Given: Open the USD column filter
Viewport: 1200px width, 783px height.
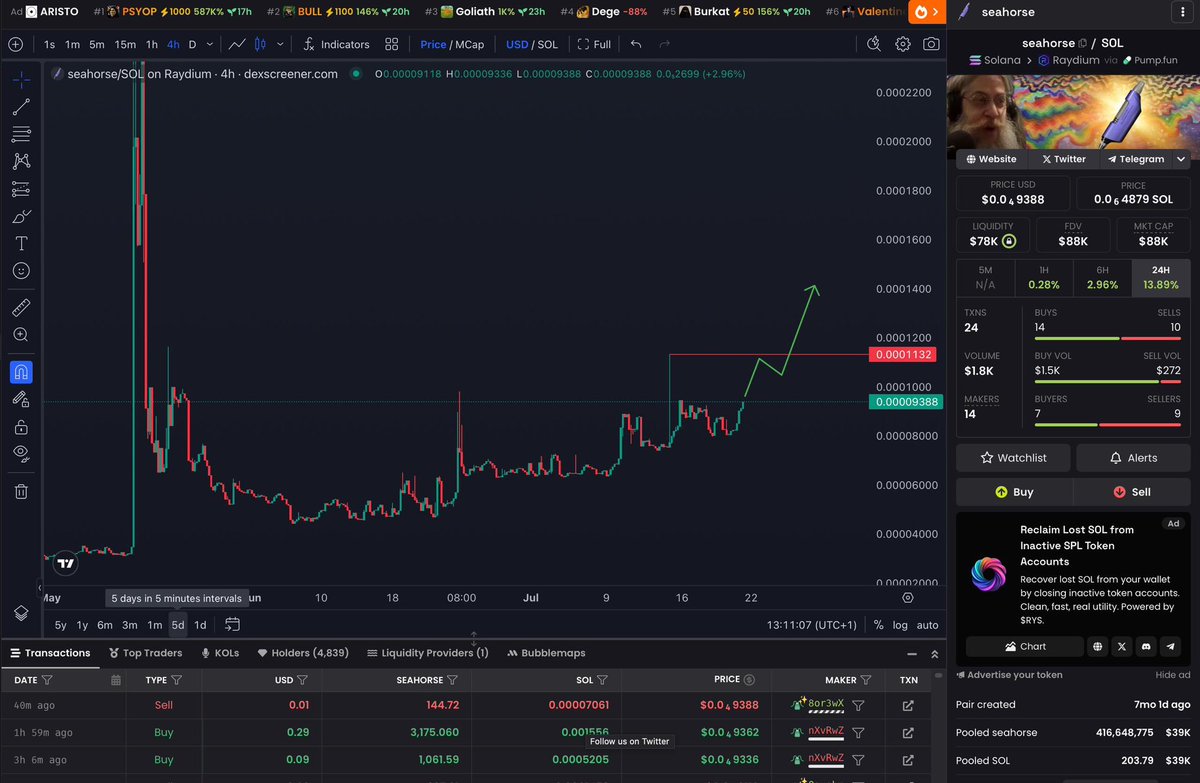Looking at the screenshot, I should [302, 680].
